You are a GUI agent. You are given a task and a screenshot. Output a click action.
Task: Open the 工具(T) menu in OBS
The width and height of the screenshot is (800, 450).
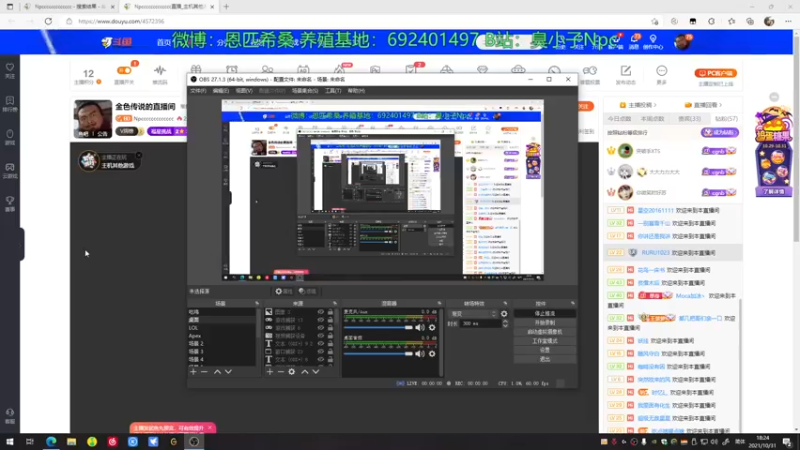[x=333, y=91]
